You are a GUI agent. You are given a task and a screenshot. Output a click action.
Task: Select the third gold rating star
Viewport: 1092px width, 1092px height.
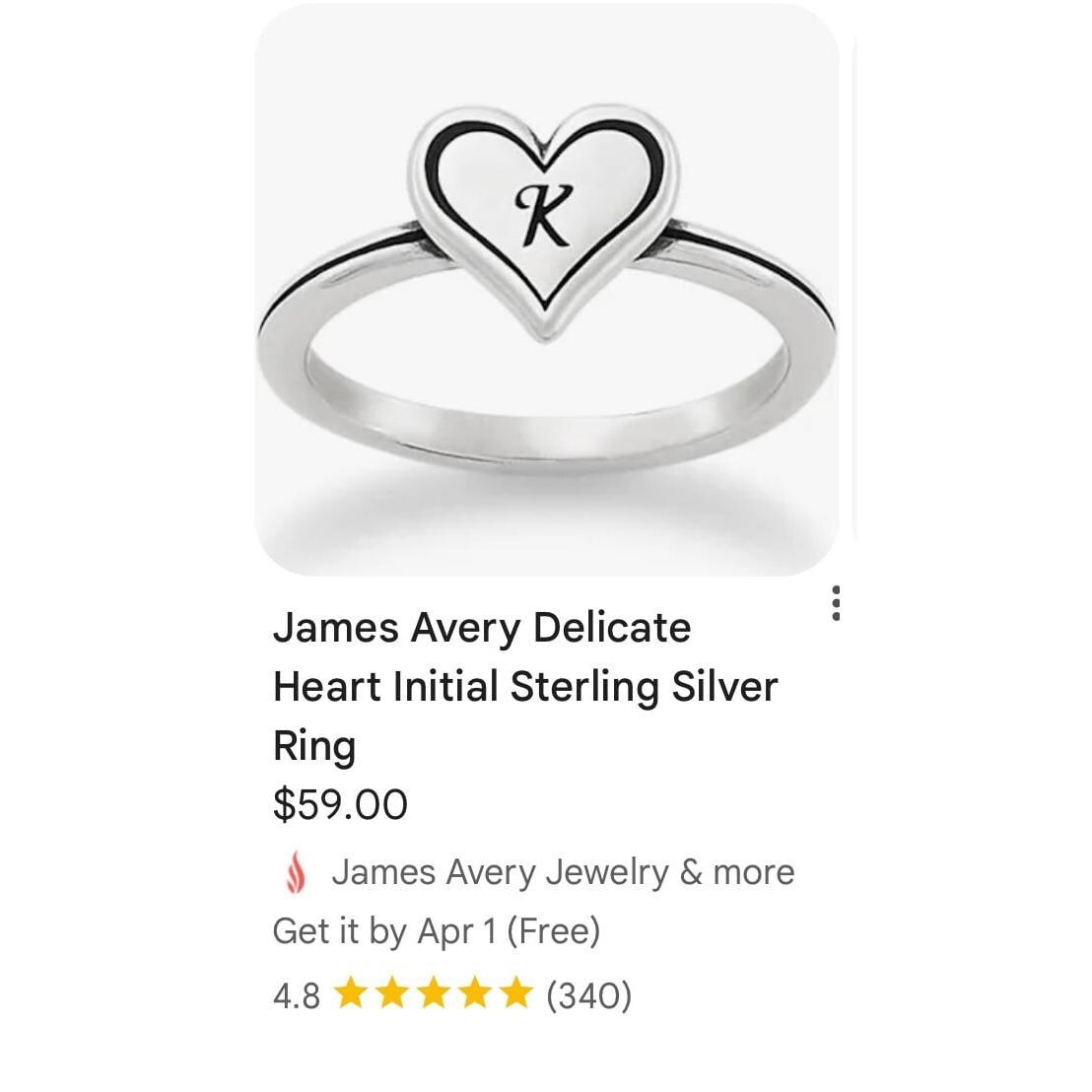434,992
